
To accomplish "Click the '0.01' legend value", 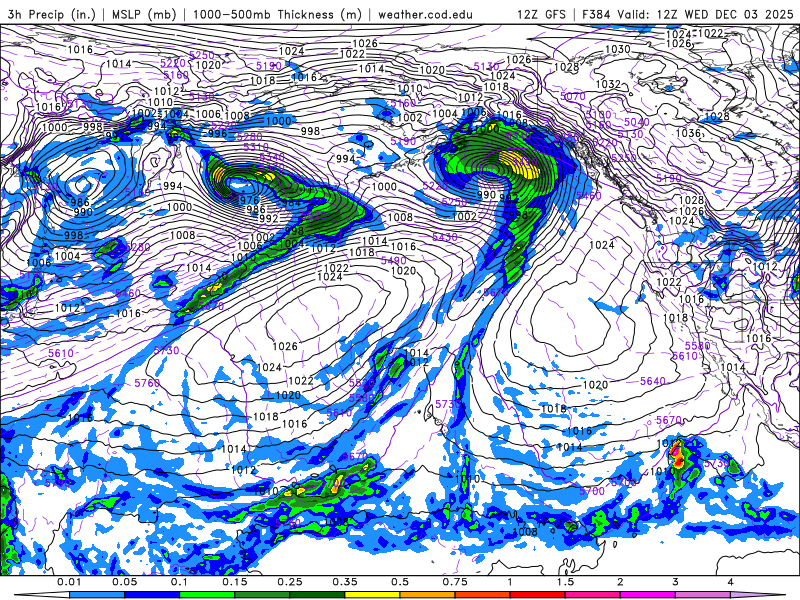I will (69, 582).
